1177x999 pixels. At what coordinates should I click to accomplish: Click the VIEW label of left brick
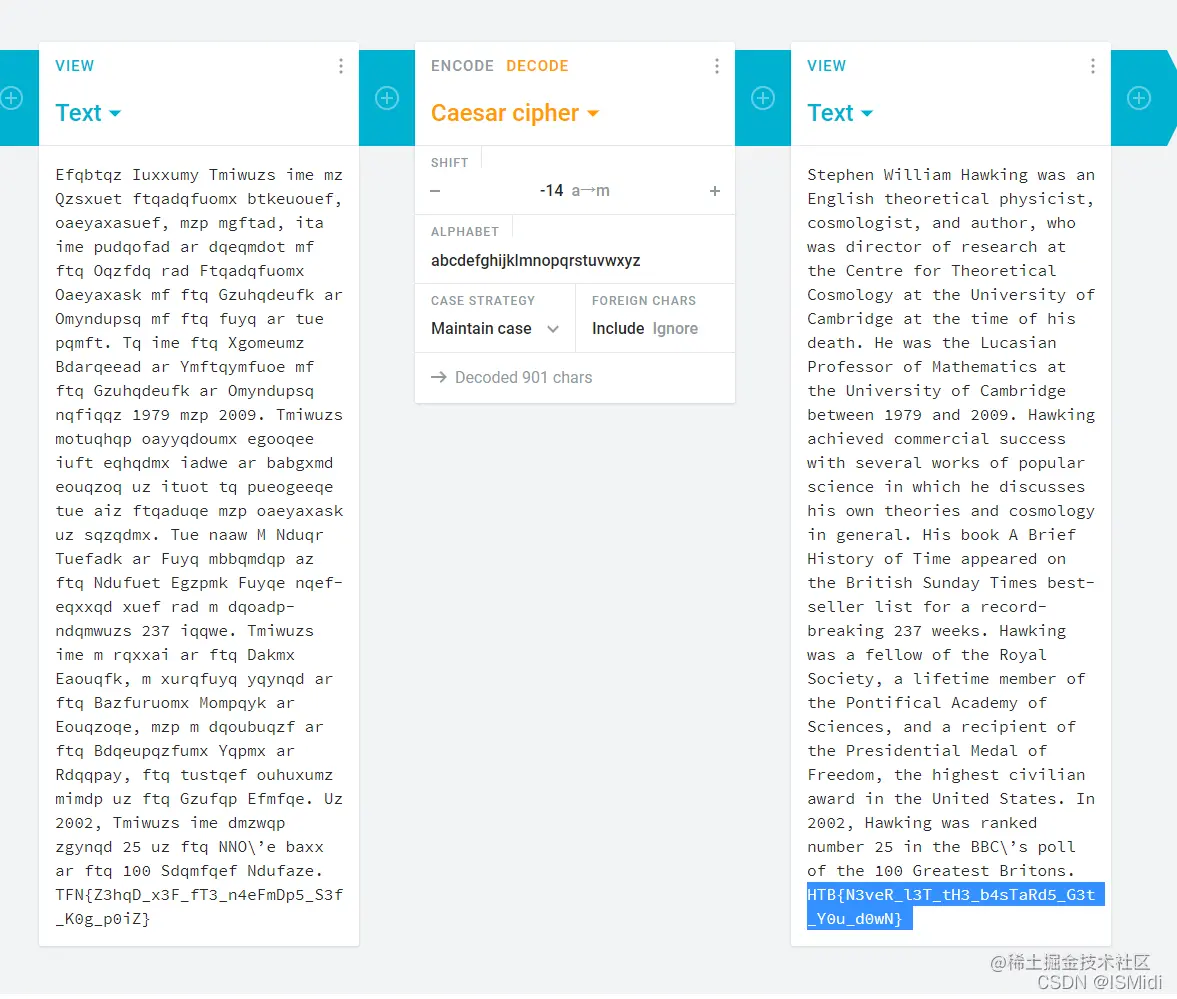[74, 66]
